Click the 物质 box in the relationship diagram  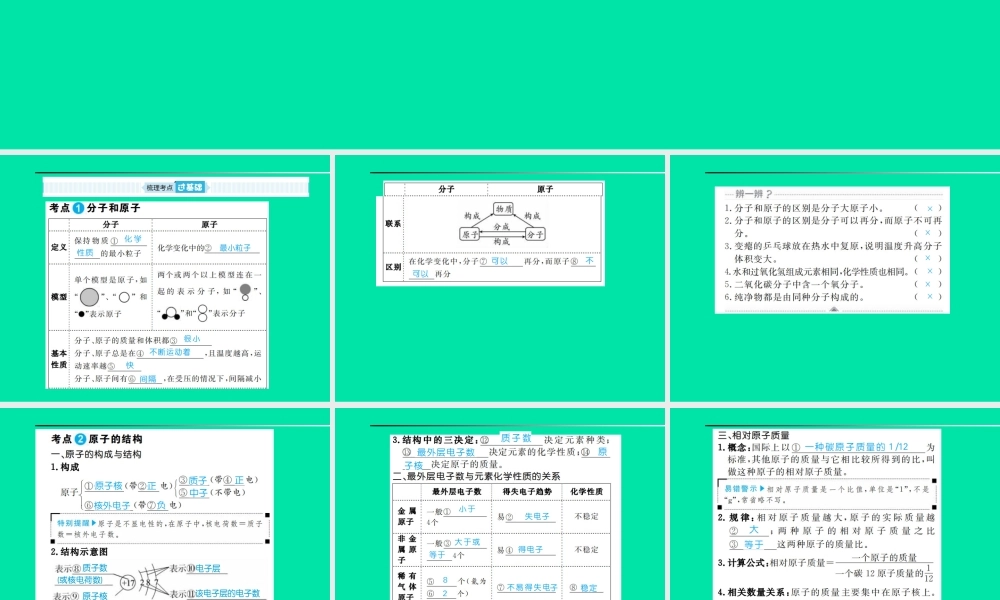pos(503,209)
